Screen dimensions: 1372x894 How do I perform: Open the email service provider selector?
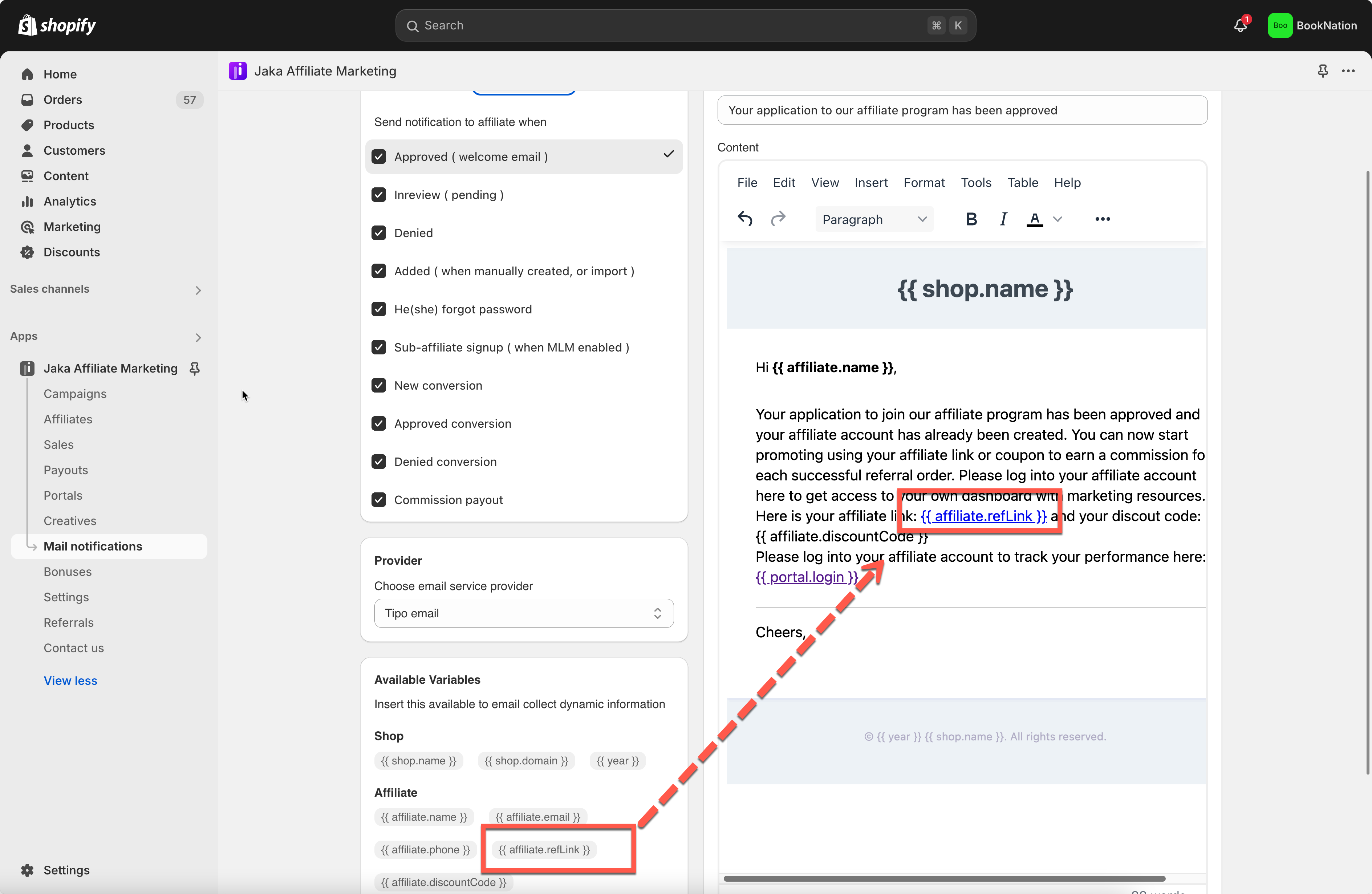523,613
